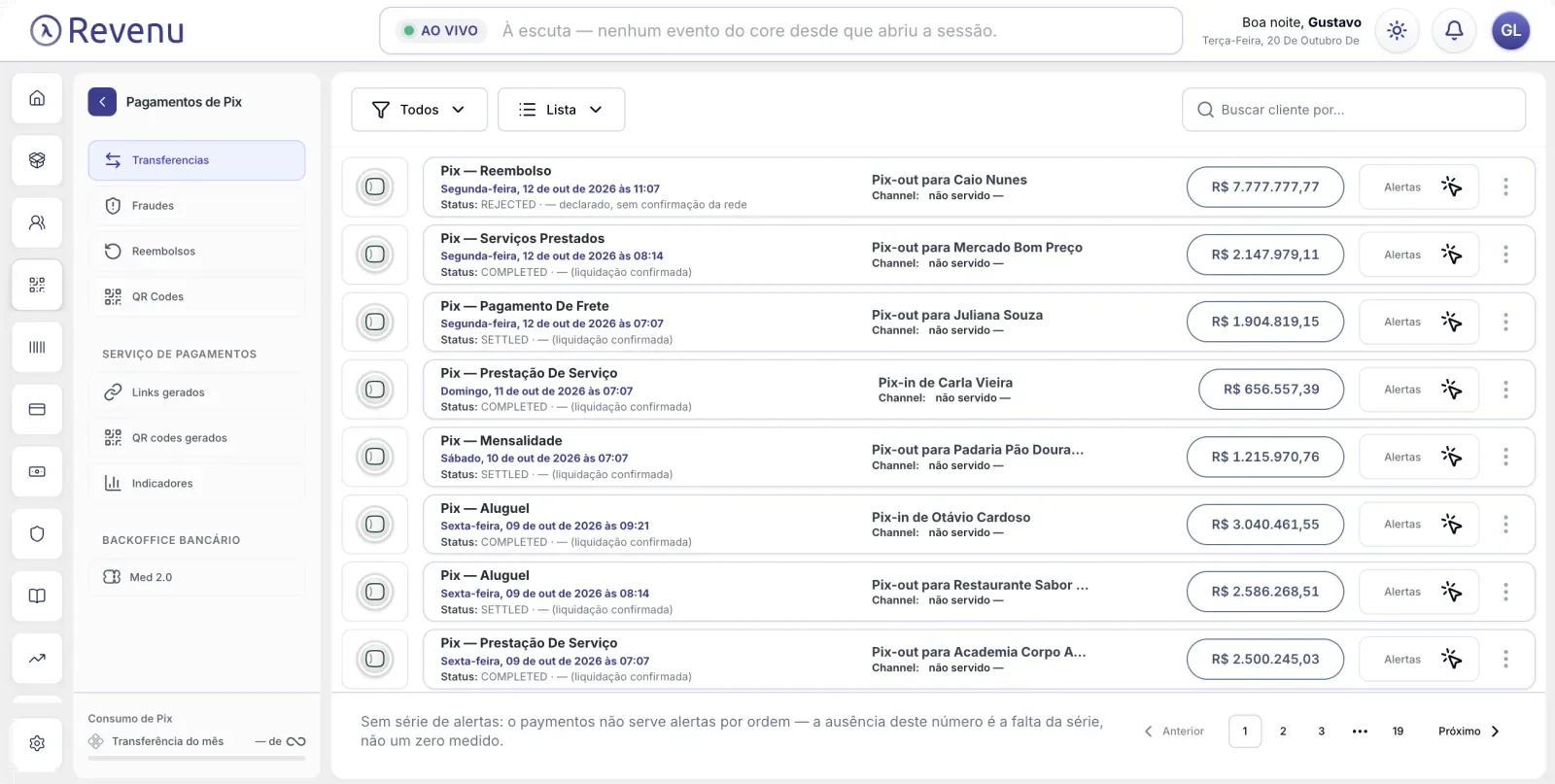Open more options for Carla Vieira row
This screenshot has height=784, width=1555.
[x=1505, y=390]
